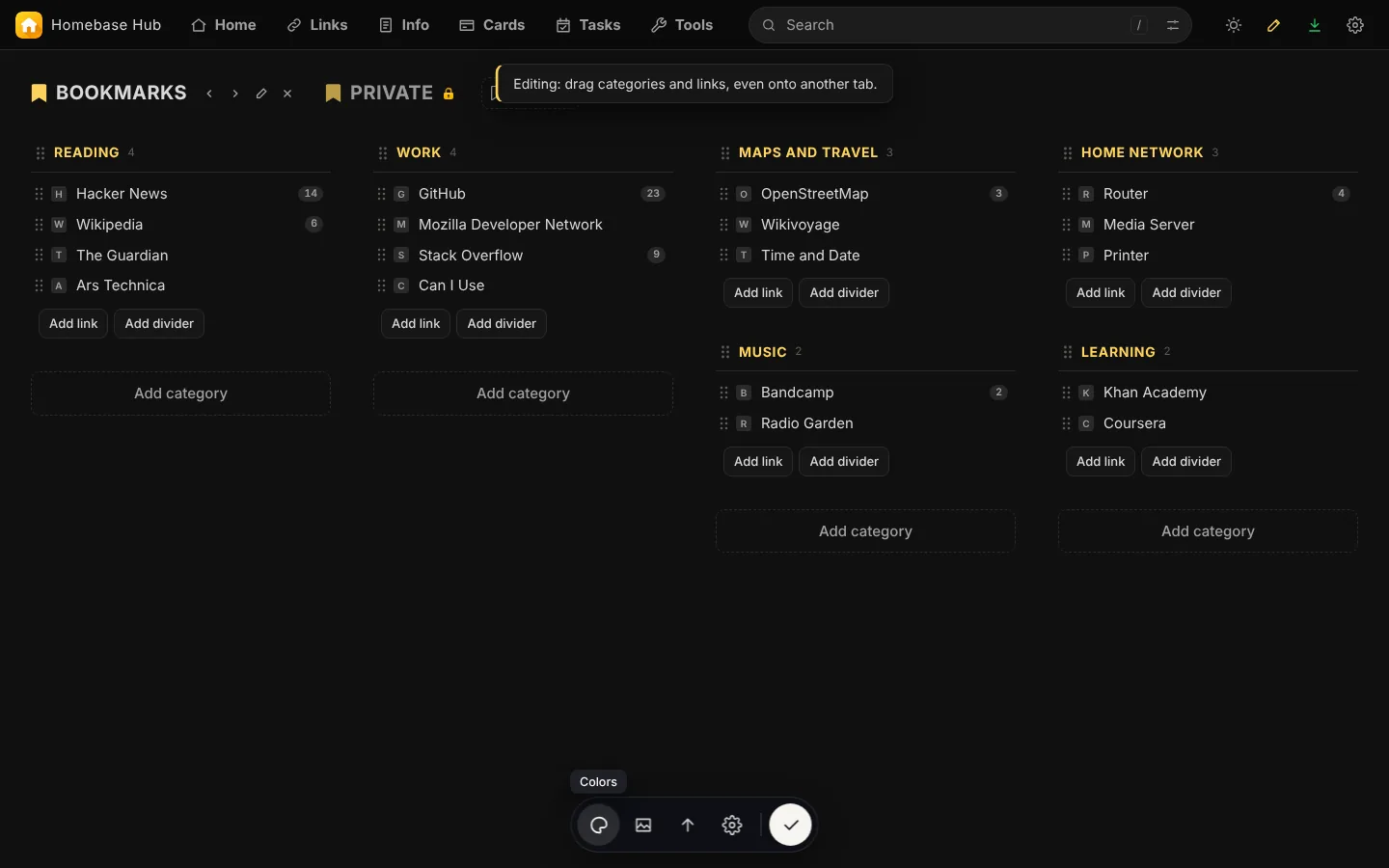The image size is (1389, 868).
Task: Delete Bookmarks tab with the x icon
Action: pos(287,94)
